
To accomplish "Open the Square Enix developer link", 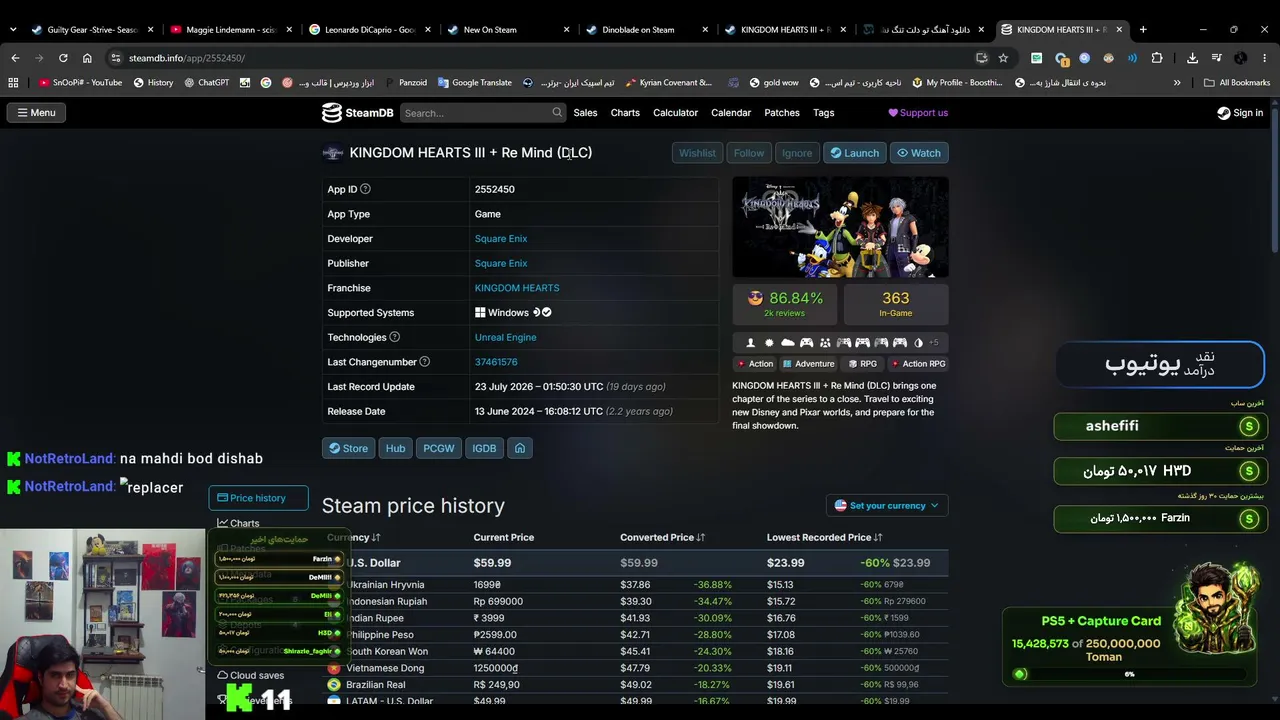I will (501, 239).
